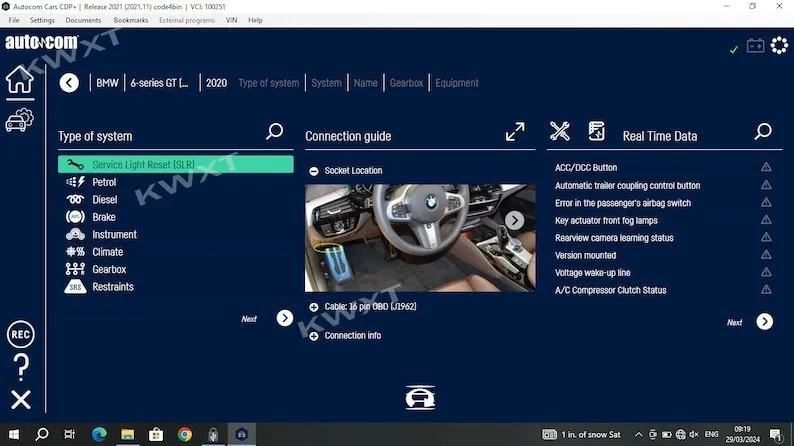Go back with the left arrow button

69,83
